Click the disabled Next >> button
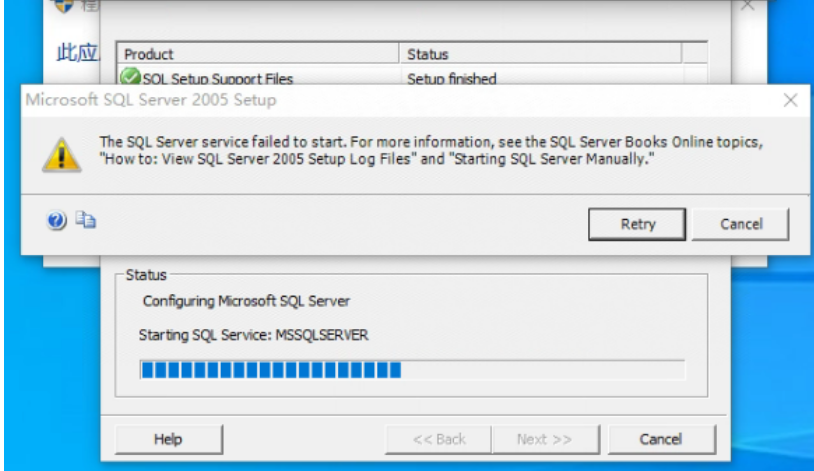This screenshot has height=471, width=814. point(545,439)
